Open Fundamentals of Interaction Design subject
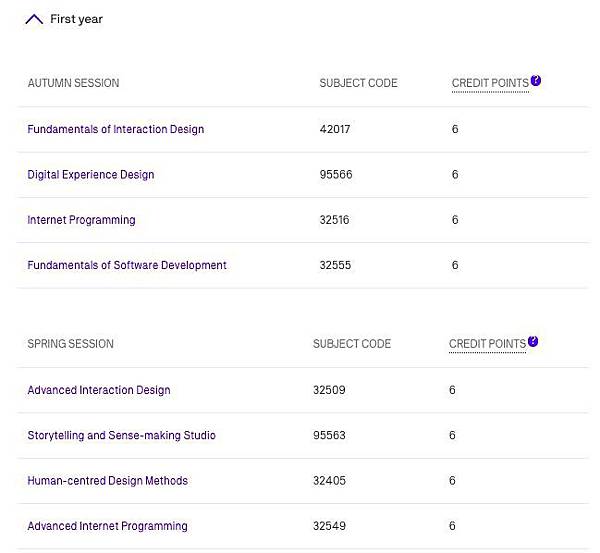The image size is (600, 553). [x=115, y=129]
